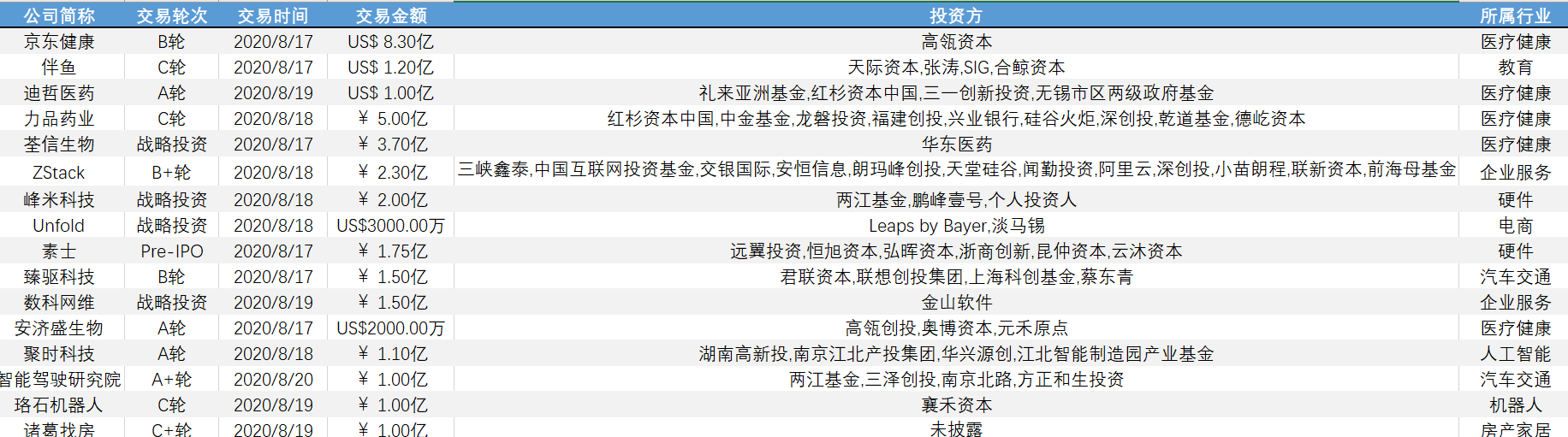Click the 智能驾驶研究院 company cell
This screenshot has height=437, width=1568.
[60, 379]
